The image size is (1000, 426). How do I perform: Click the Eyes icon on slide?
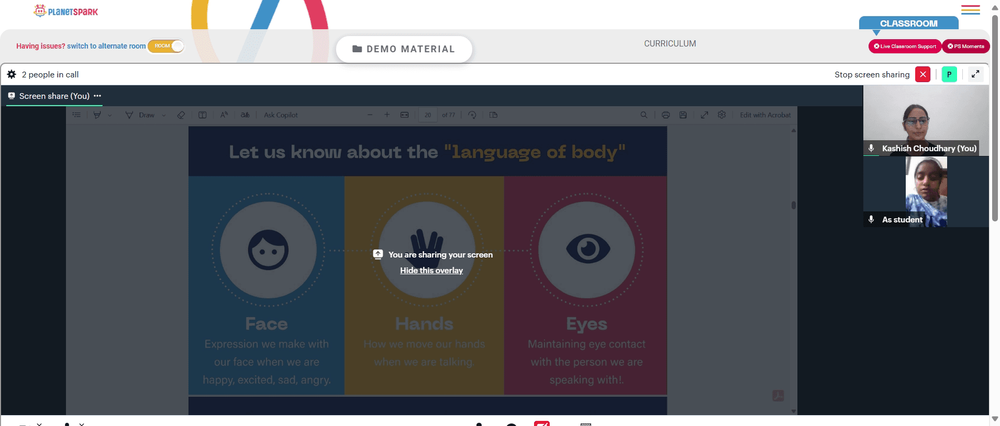click(x=587, y=250)
